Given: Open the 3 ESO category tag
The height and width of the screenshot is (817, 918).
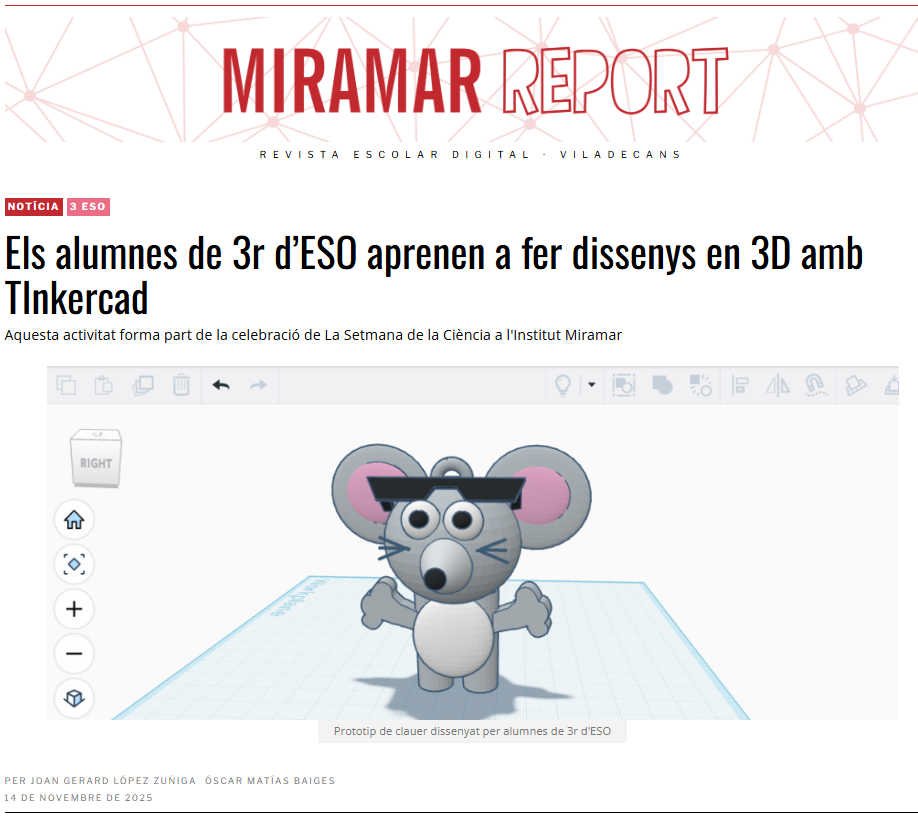Looking at the screenshot, I should (88, 207).
